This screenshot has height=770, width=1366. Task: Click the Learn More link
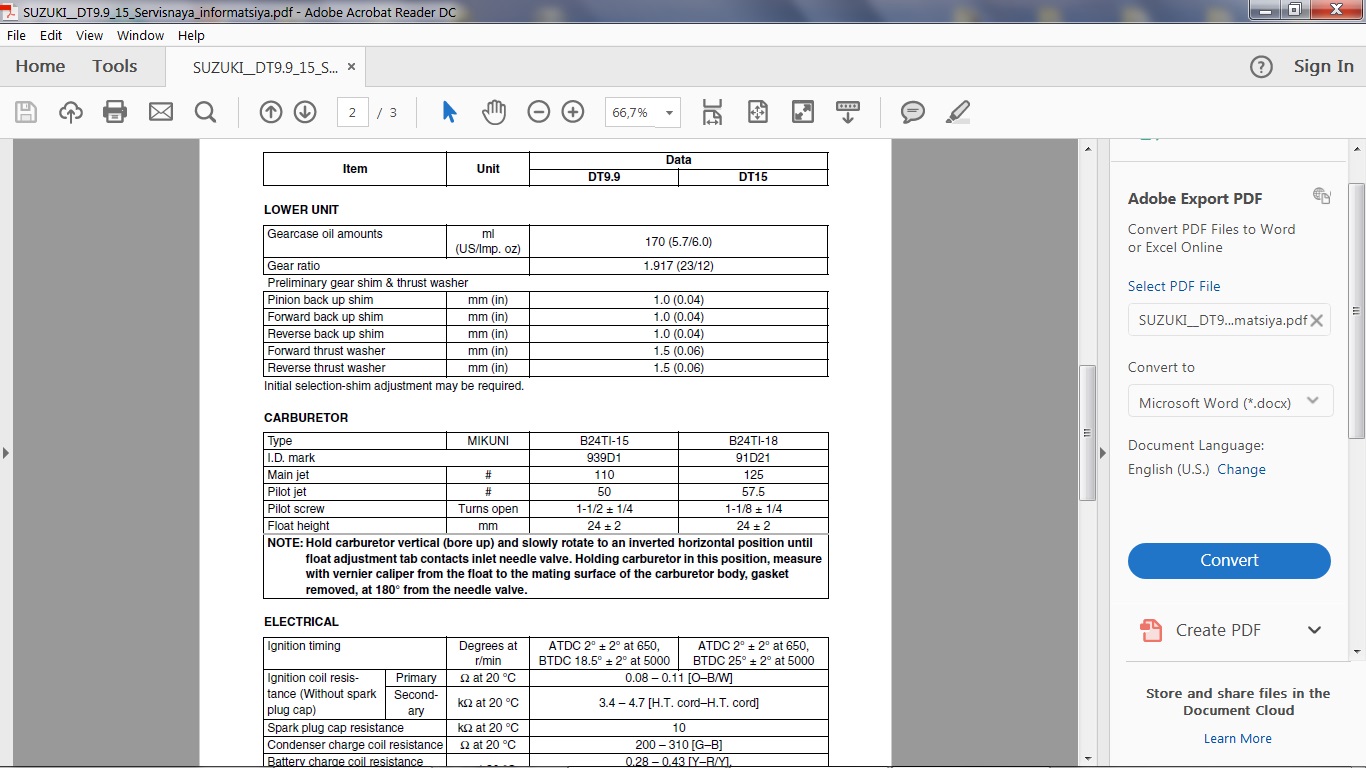[1238, 739]
